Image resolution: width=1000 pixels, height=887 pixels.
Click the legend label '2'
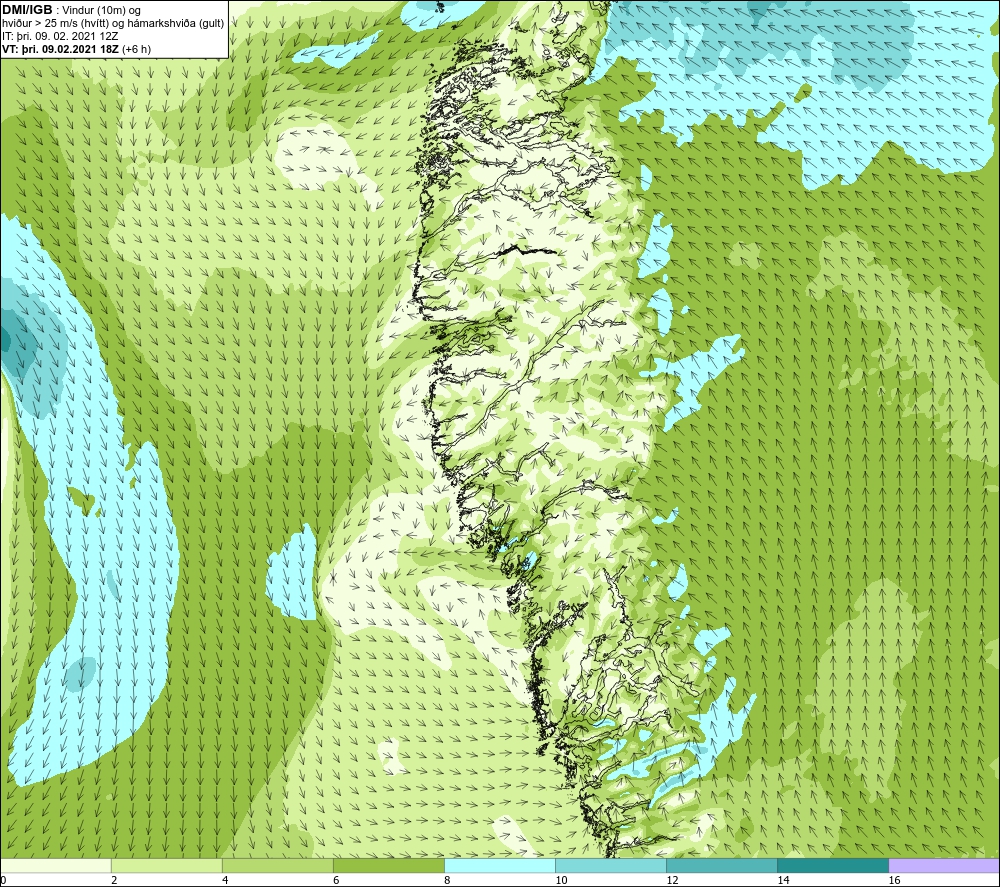pyautogui.click(x=114, y=881)
